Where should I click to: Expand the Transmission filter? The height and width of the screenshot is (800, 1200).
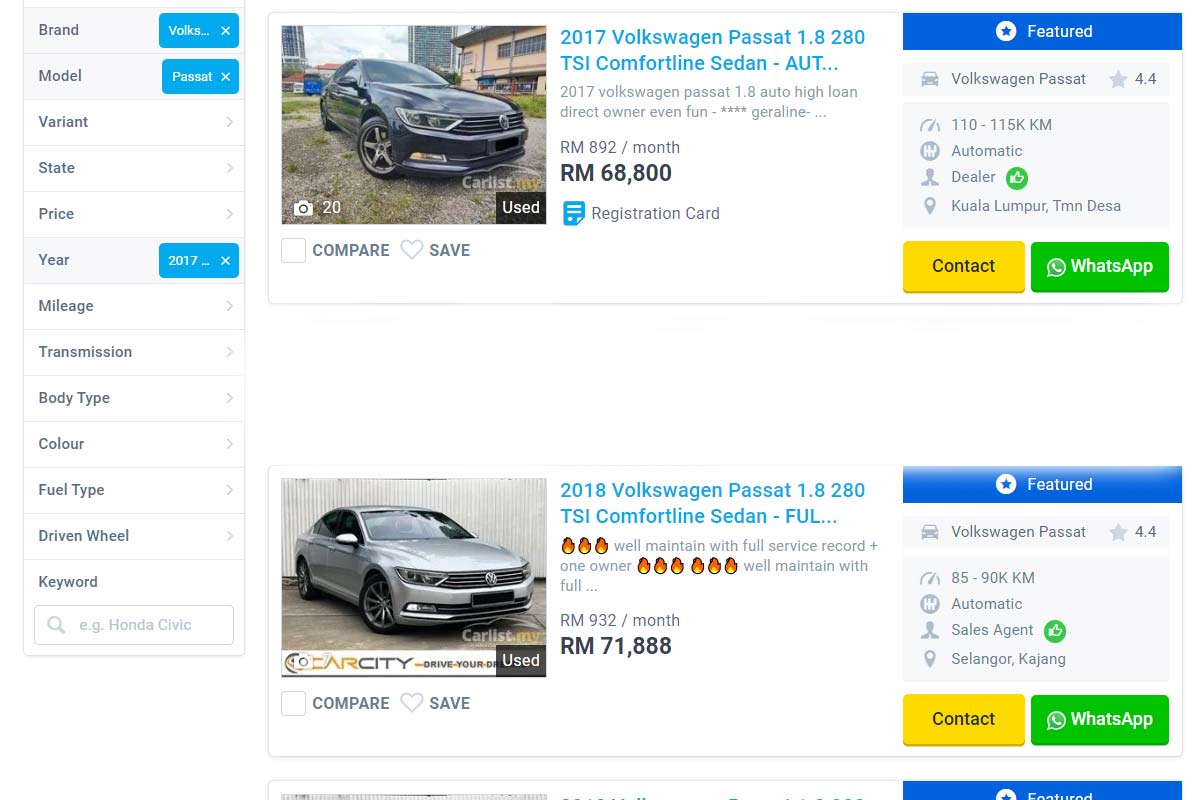pos(134,352)
